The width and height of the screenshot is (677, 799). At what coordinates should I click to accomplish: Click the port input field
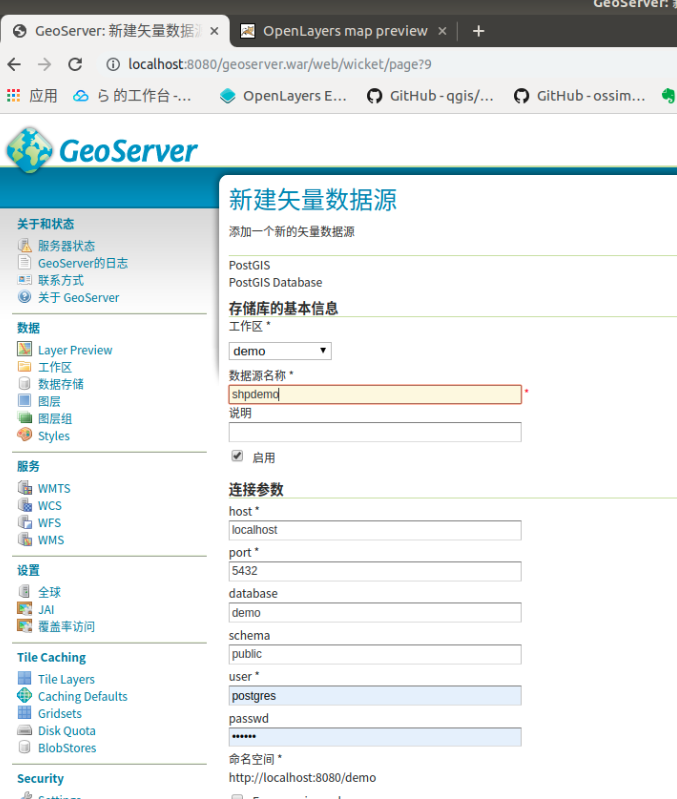(x=375, y=571)
